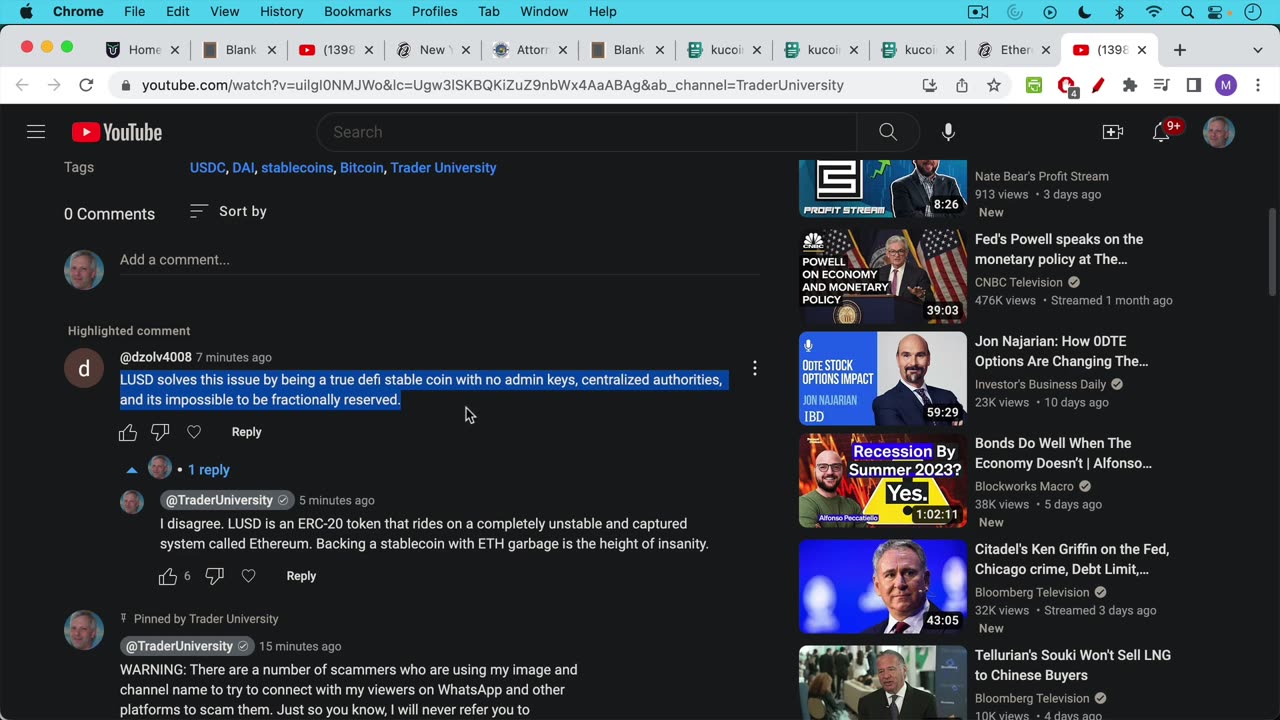1280x720 pixels.
Task: Open the Tellurian's Souki video title
Action: click(x=1073, y=665)
